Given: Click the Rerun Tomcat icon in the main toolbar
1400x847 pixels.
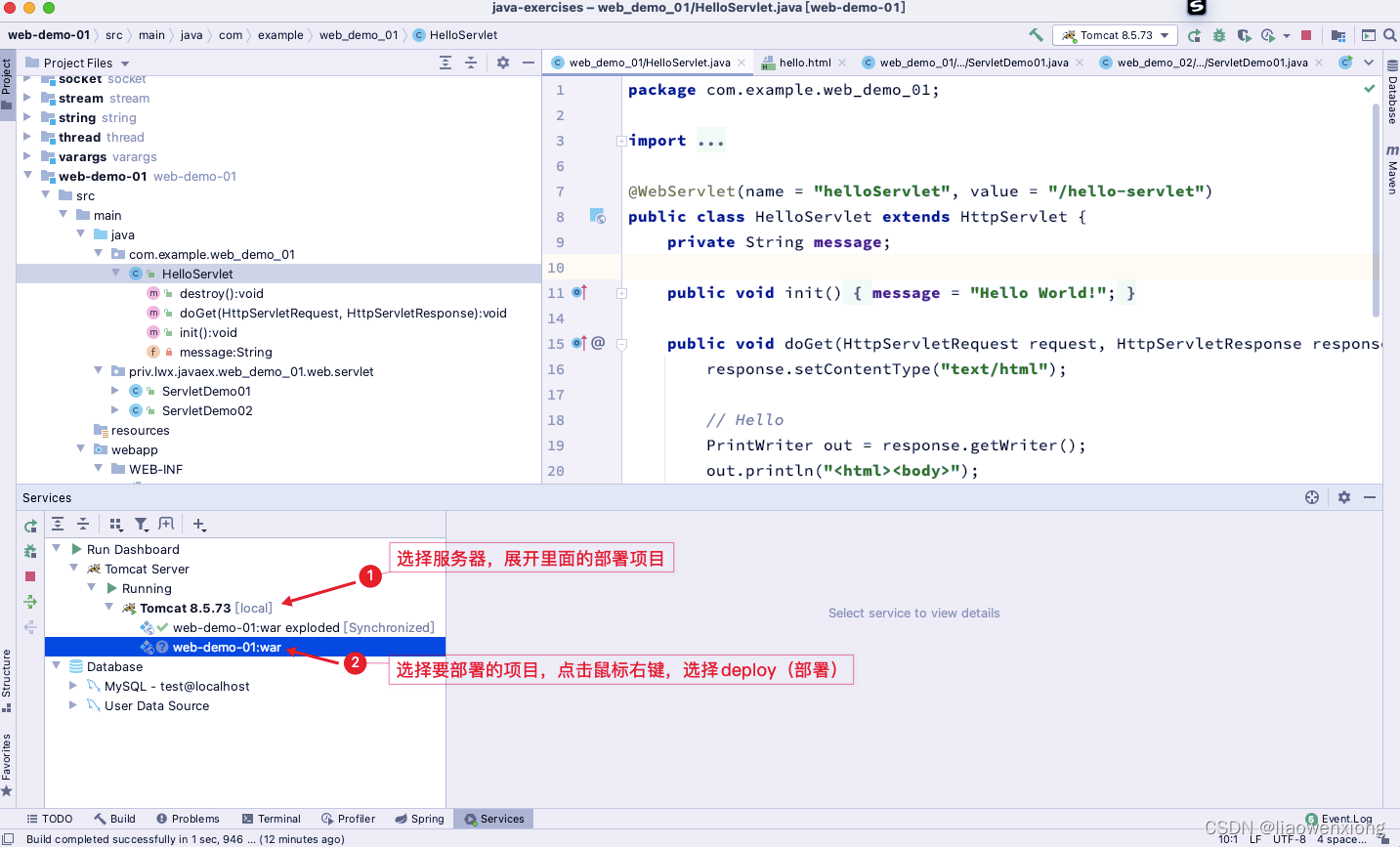Looking at the screenshot, I should [1194, 35].
